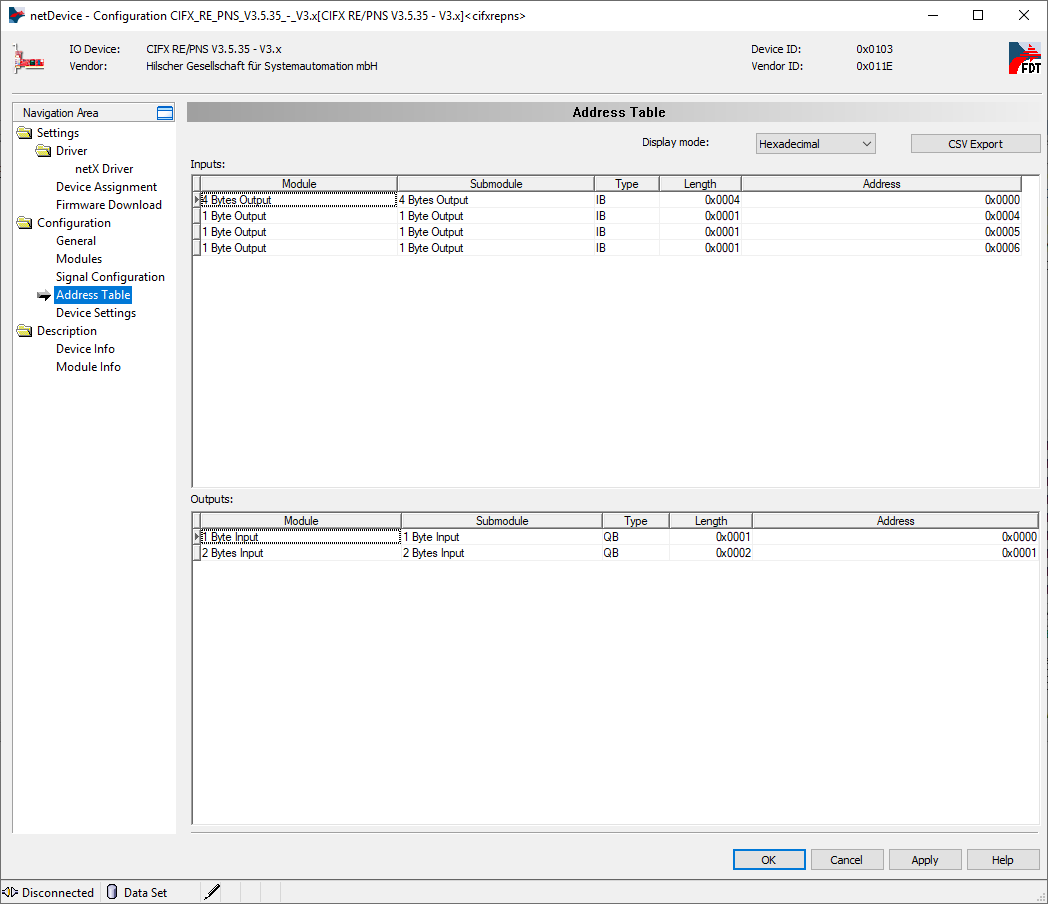
Task: Click the Disconnected status plug icon
Action: click(x=10, y=892)
